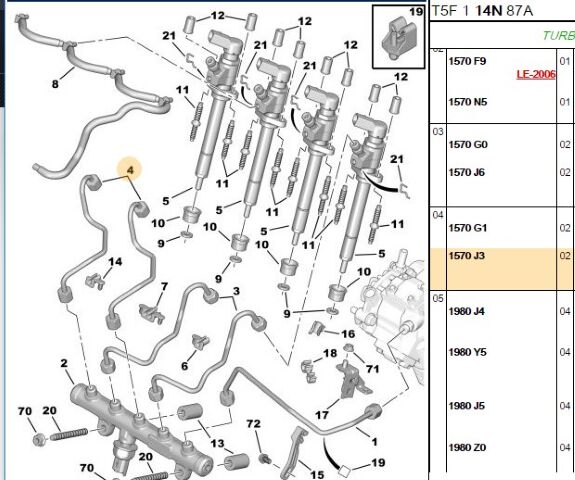Screen dimensions: 575x480
Task: Click the clip thumbnail labeled 19
Action: [x=399, y=37]
